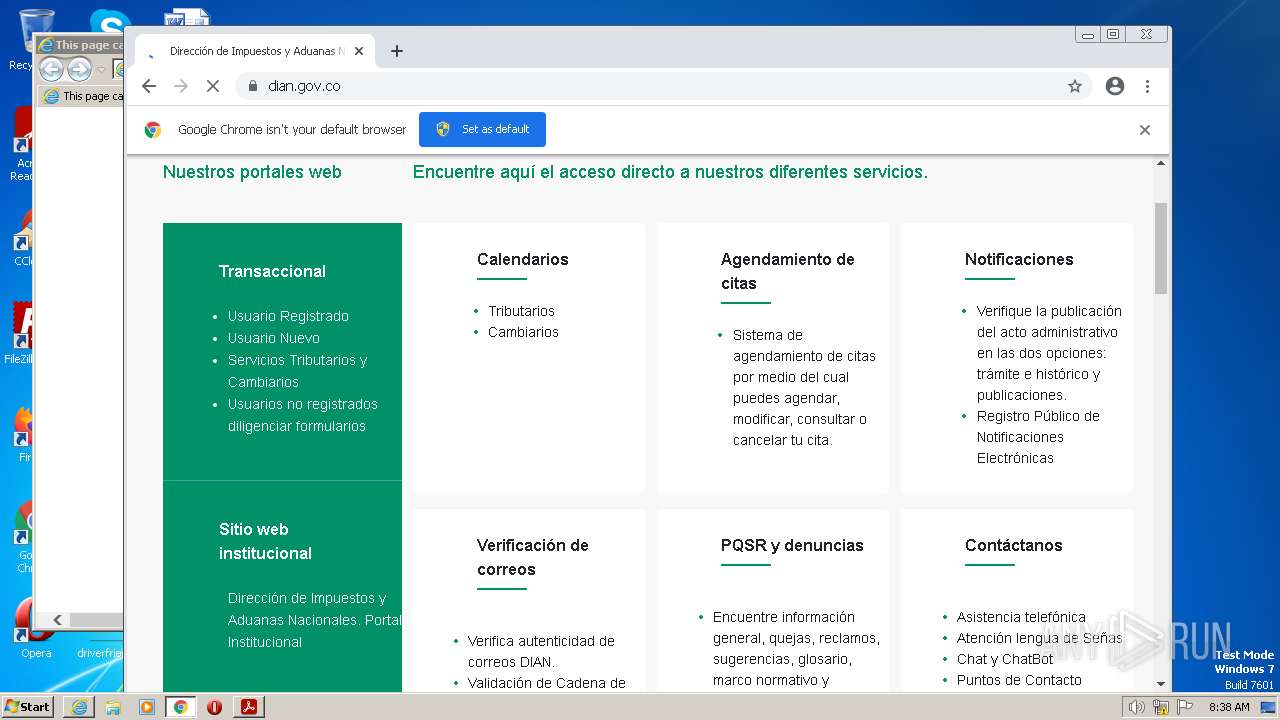Open Internet Explorer from the taskbar
Viewport: 1280px width, 720px height.
[79, 707]
